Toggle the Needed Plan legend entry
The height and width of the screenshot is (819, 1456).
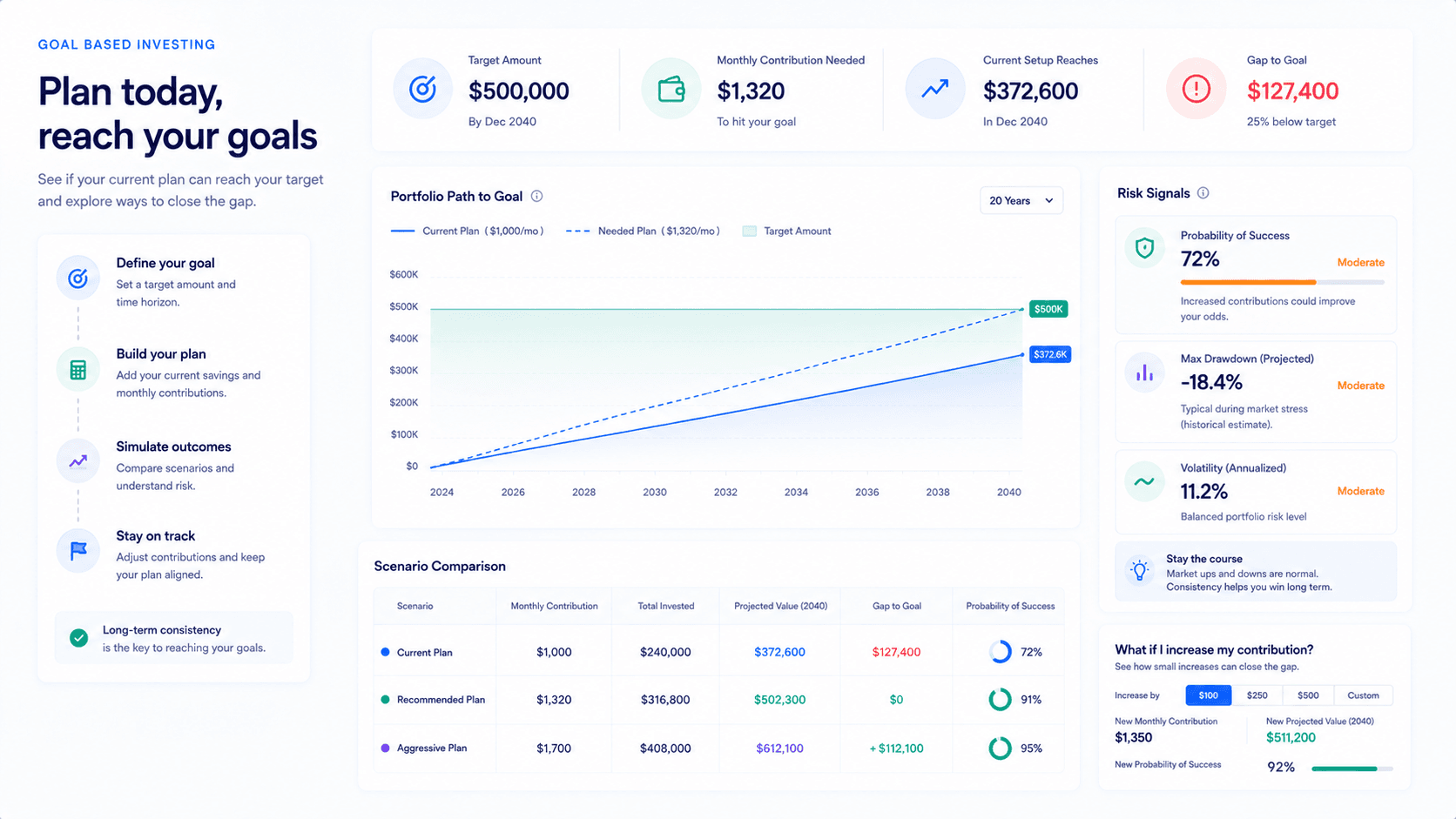pyautogui.click(x=643, y=232)
